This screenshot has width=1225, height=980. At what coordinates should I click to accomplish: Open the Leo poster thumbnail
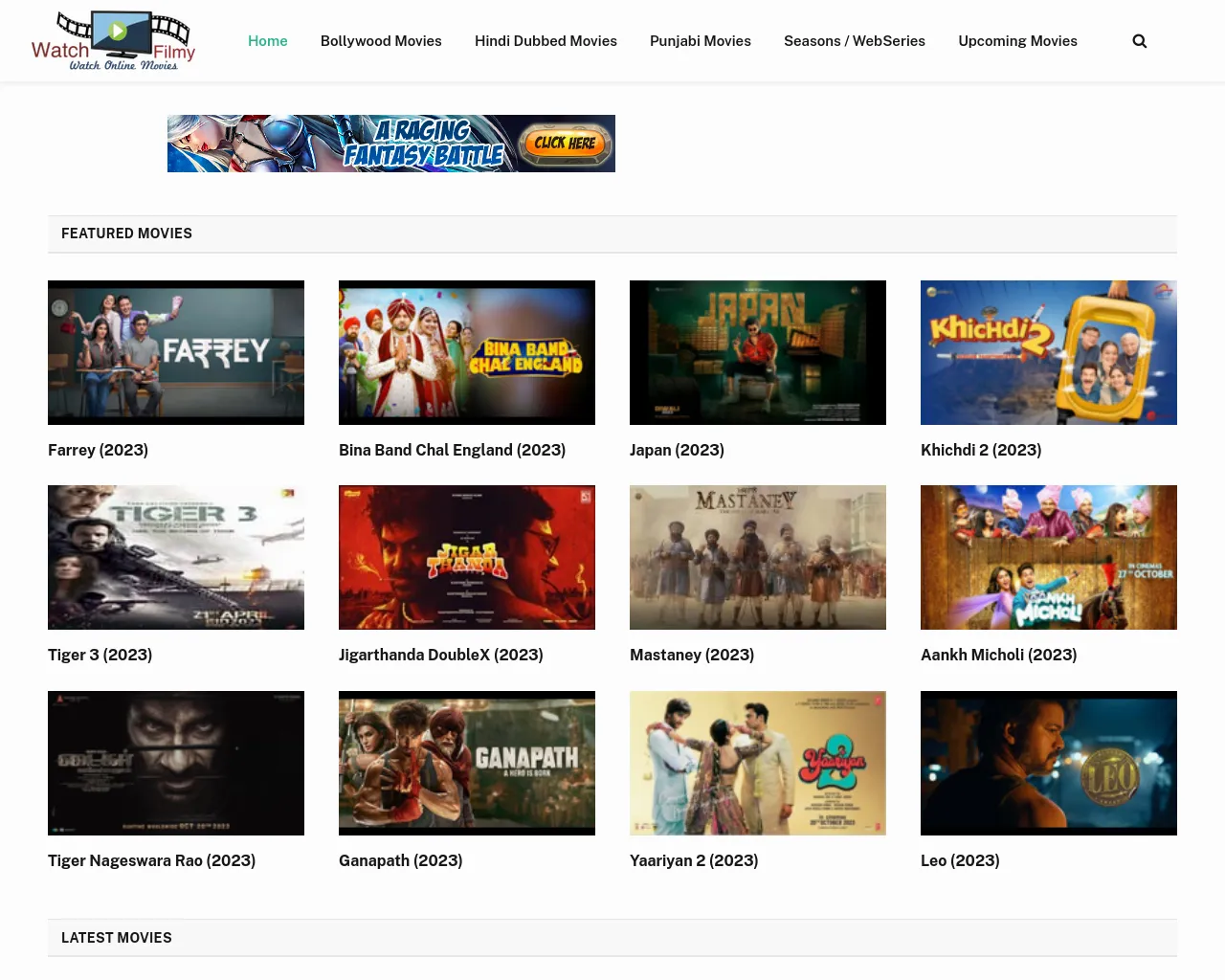(x=1049, y=763)
